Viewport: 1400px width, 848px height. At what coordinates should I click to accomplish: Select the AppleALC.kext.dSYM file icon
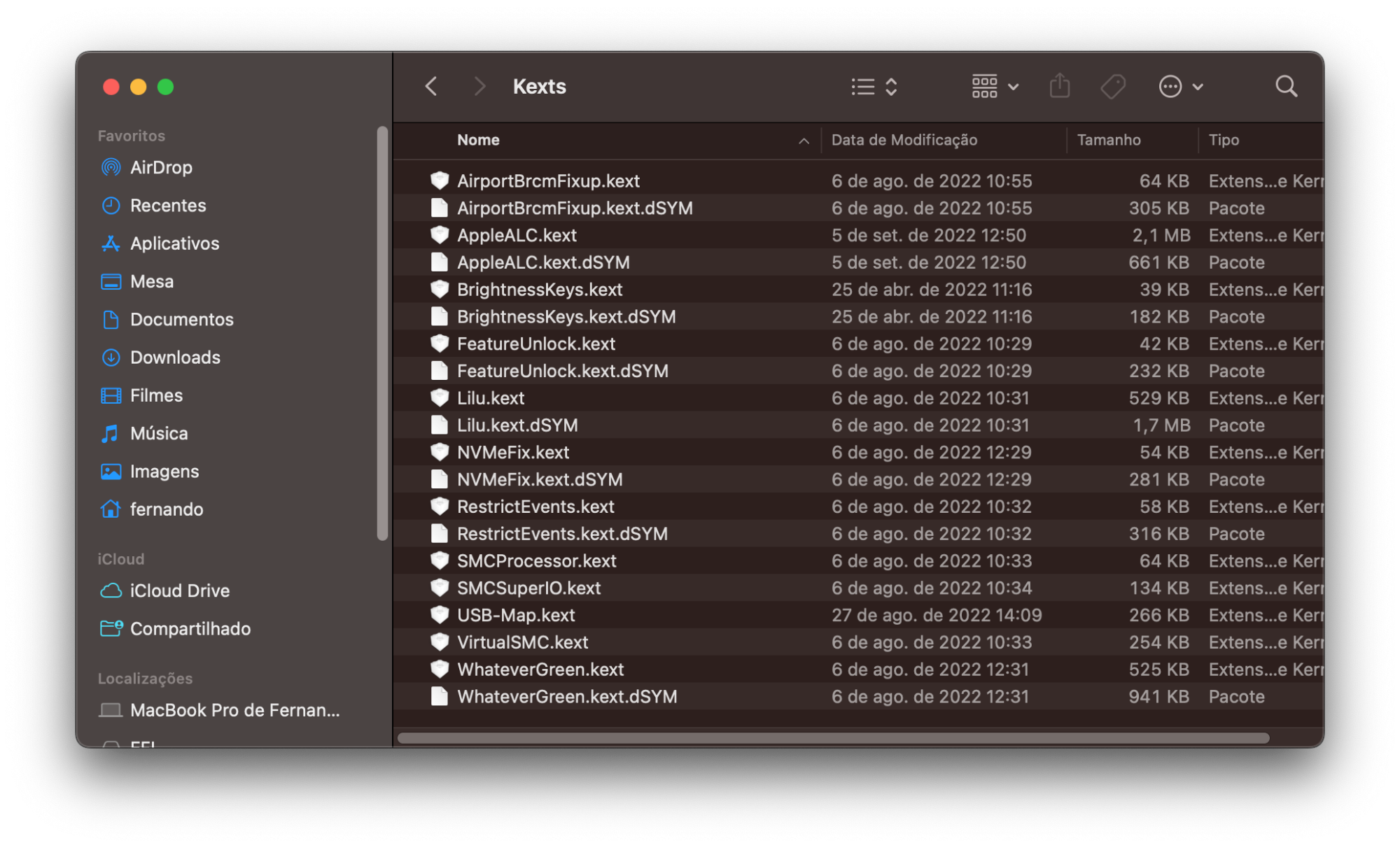coord(439,262)
